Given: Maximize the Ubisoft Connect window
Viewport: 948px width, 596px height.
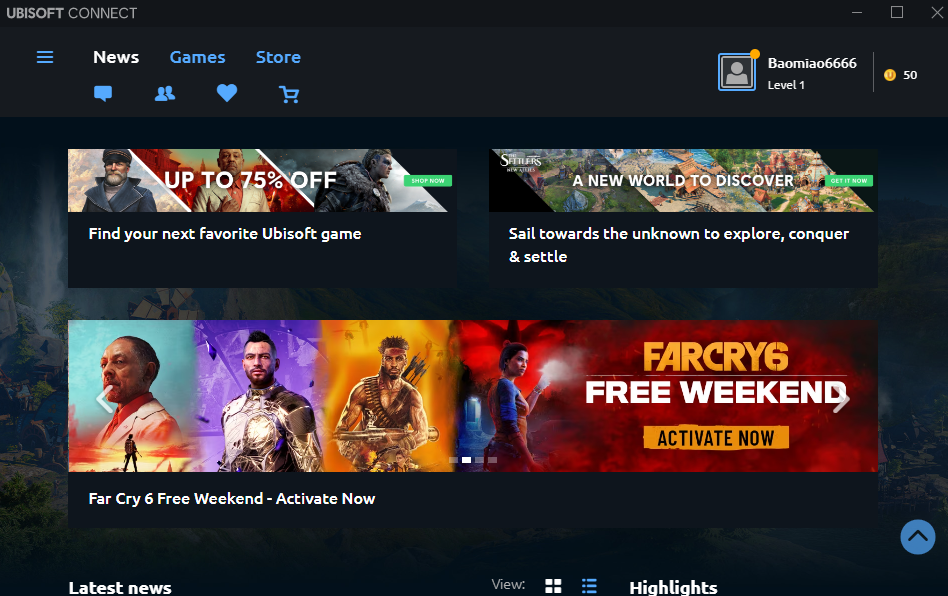Looking at the screenshot, I should click(x=897, y=12).
